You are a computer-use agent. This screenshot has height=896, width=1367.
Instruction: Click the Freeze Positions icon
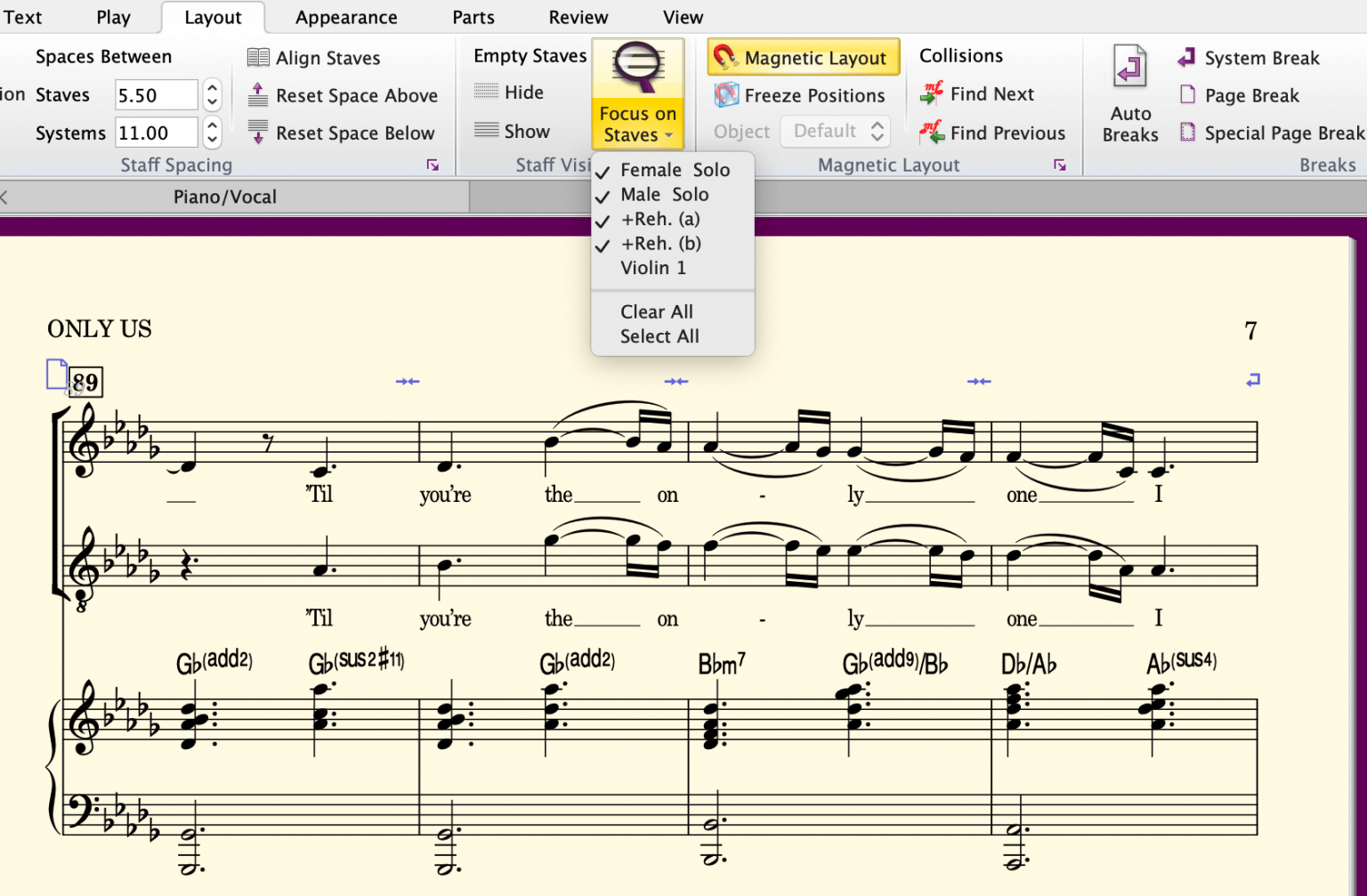(727, 94)
